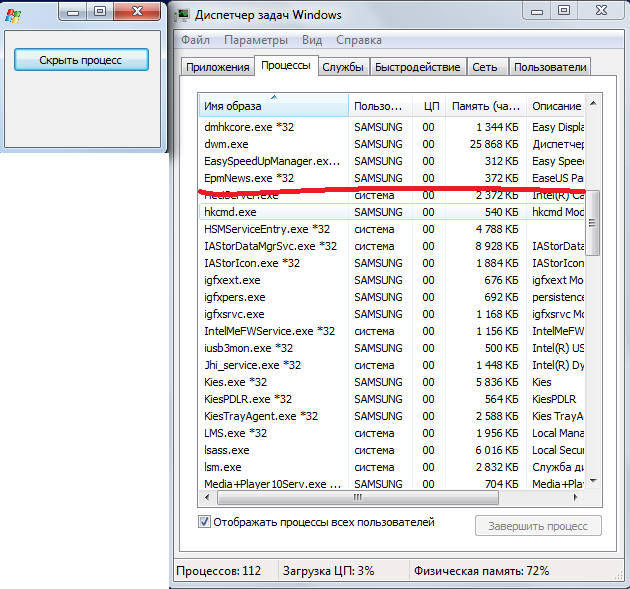
Task: Click the "hkcmd Mod" description cell
Action: (x=558, y=212)
